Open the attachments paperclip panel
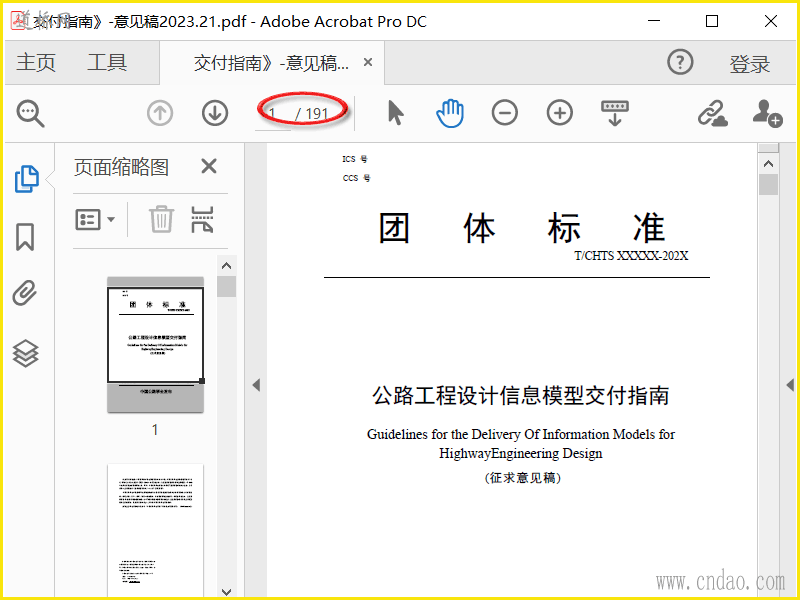800x600 pixels. (x=25, y=293)
